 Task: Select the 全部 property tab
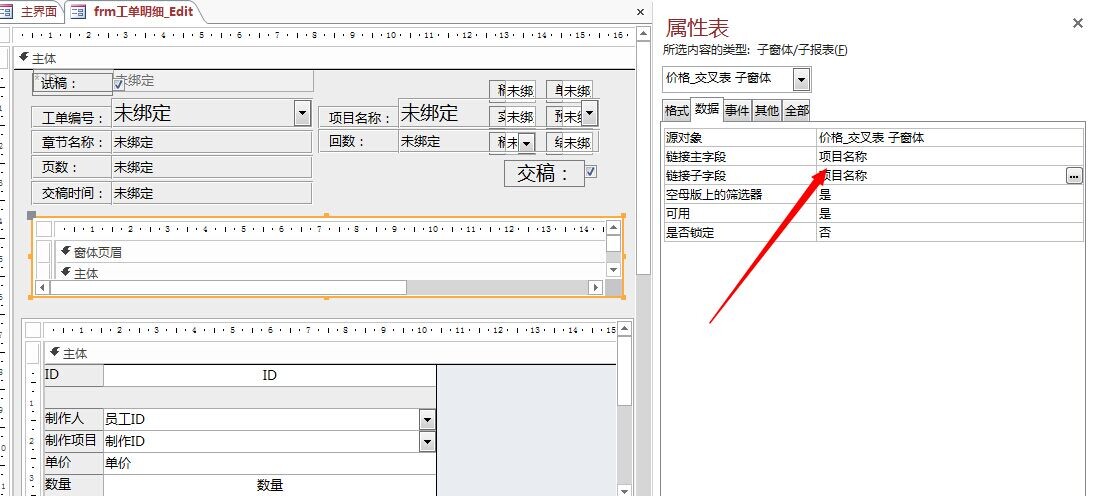tap(796, 111)
